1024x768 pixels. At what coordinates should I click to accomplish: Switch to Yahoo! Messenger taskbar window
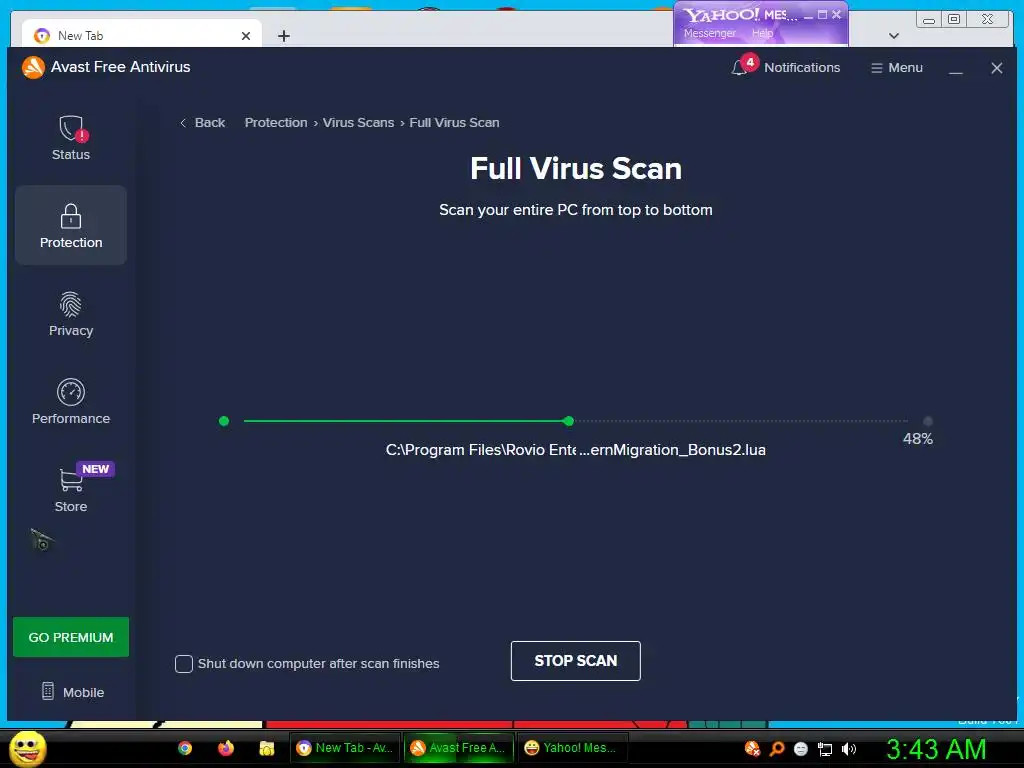point(573,748)
